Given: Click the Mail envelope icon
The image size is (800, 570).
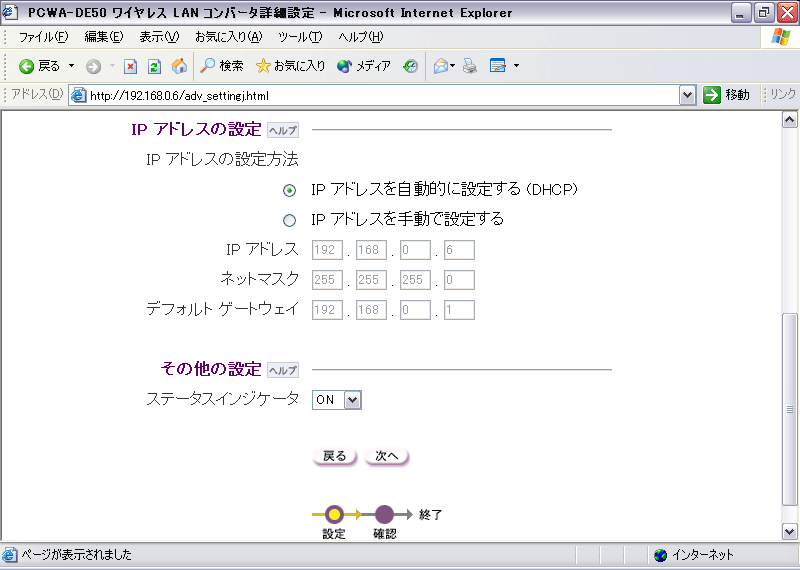Looking at the screenshot, I should point(441,66).
